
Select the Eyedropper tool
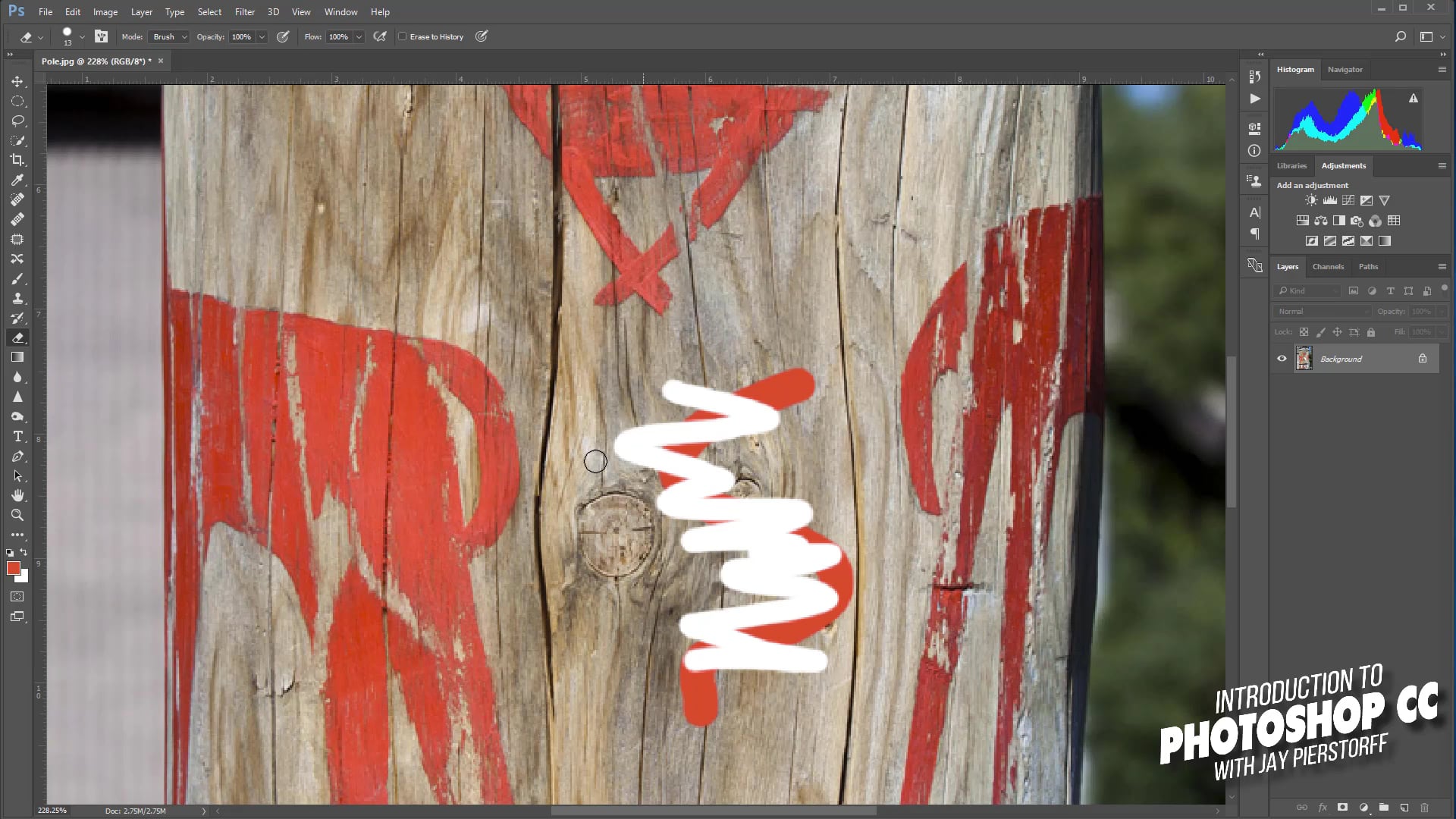(x=17, y=180)
